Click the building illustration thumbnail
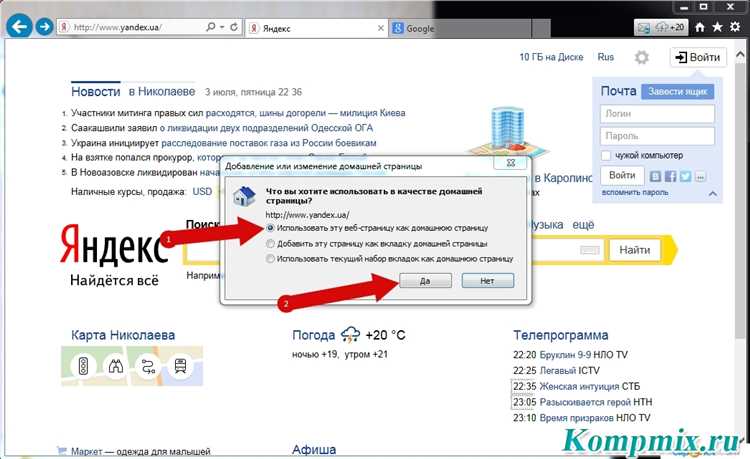 (507, 129)
